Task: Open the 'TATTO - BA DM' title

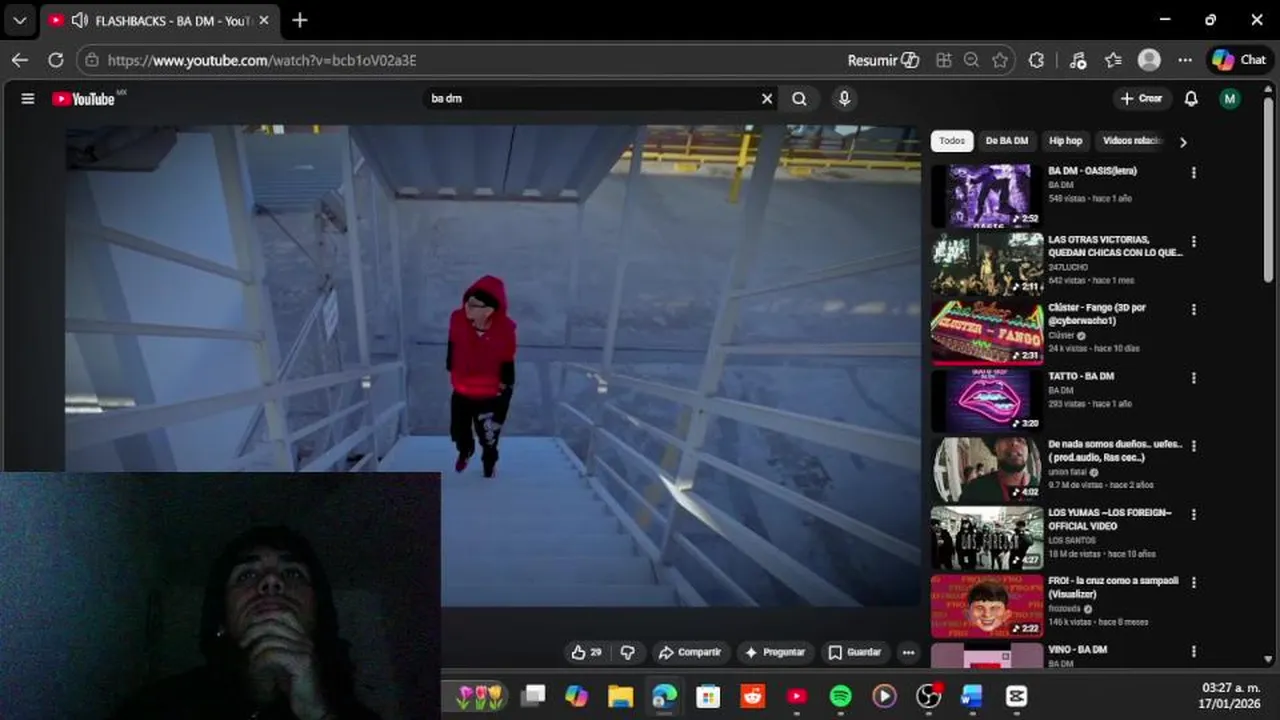Action: (x=1081, y=376)
